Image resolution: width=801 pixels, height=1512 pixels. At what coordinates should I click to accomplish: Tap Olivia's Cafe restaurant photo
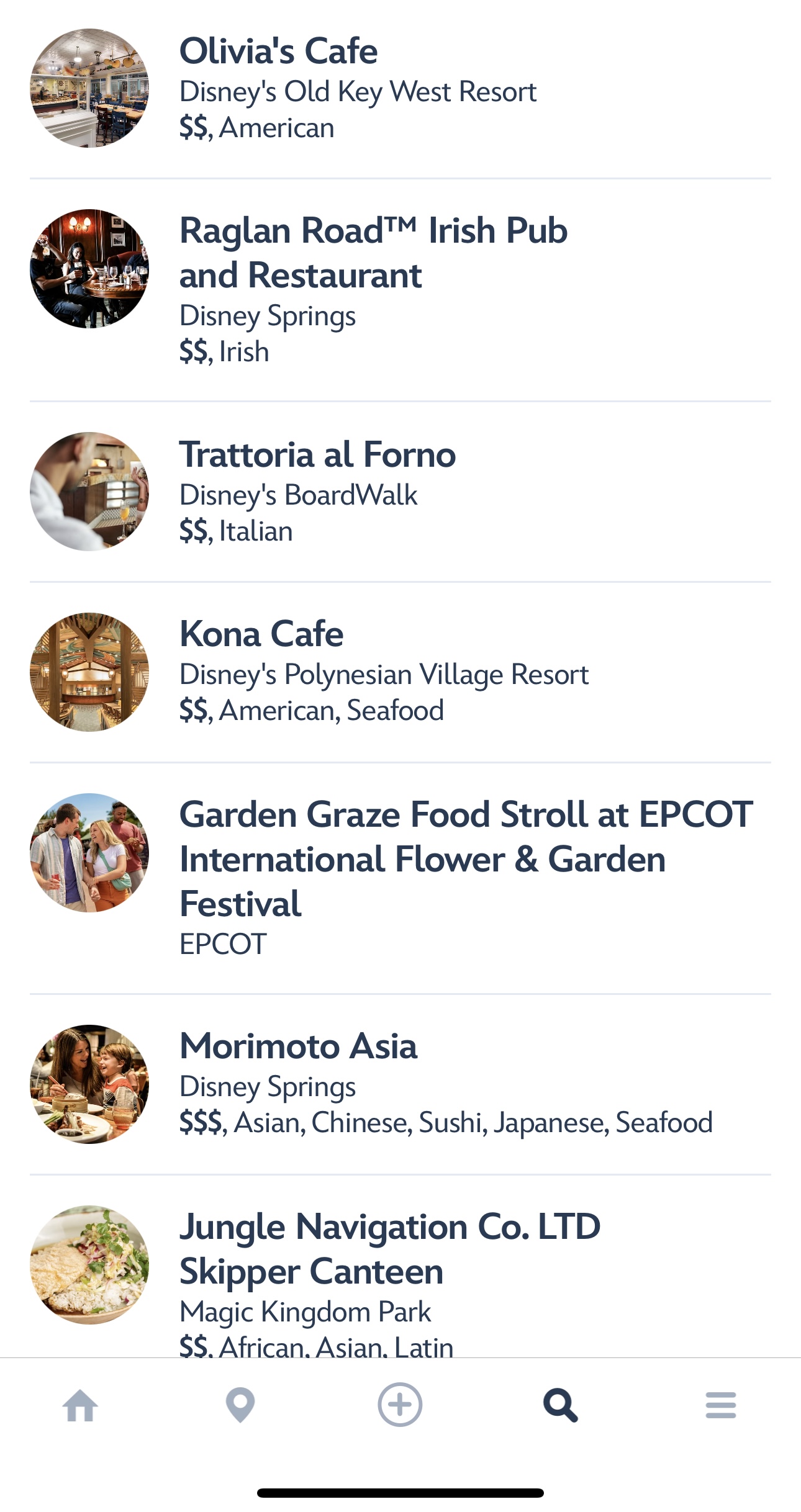[x=89, y=88]
